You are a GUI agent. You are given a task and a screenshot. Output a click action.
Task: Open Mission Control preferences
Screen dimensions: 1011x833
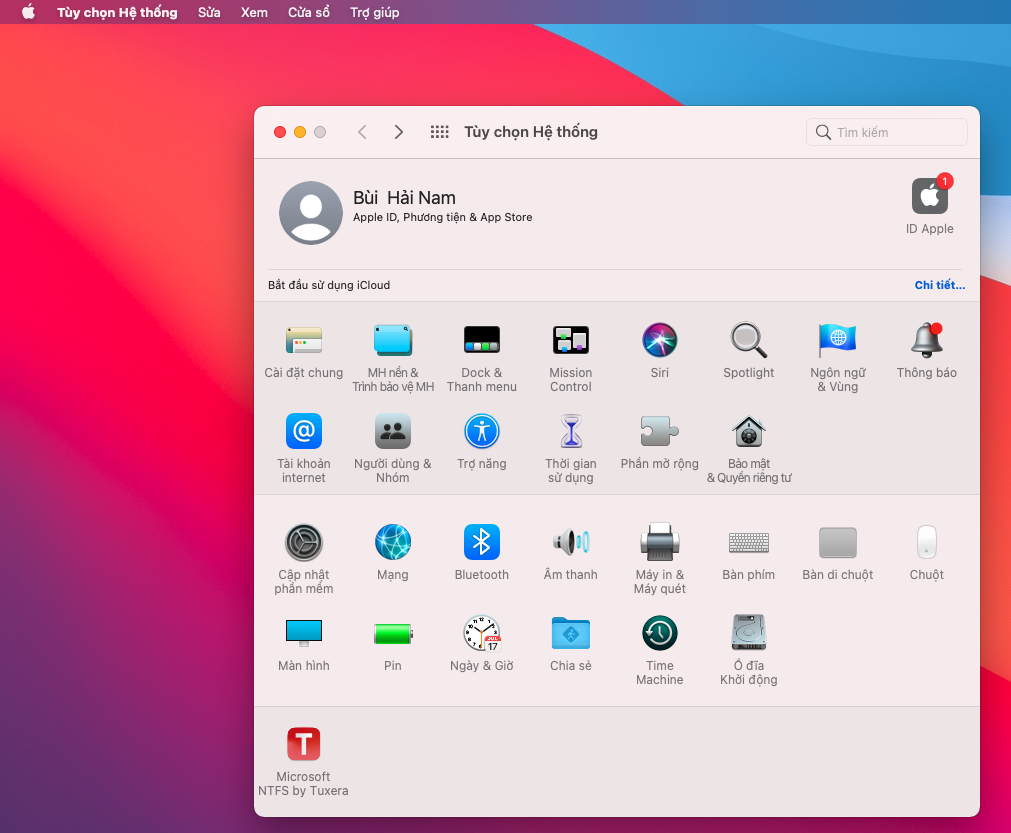coord(571,340)
